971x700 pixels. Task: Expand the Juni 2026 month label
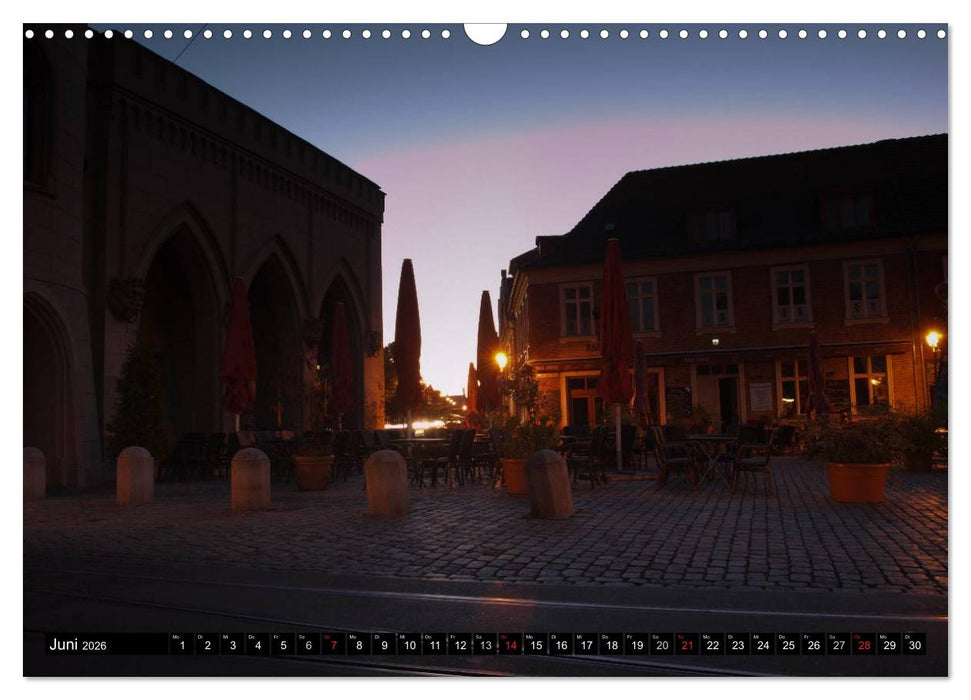click(x=75, y=646)
